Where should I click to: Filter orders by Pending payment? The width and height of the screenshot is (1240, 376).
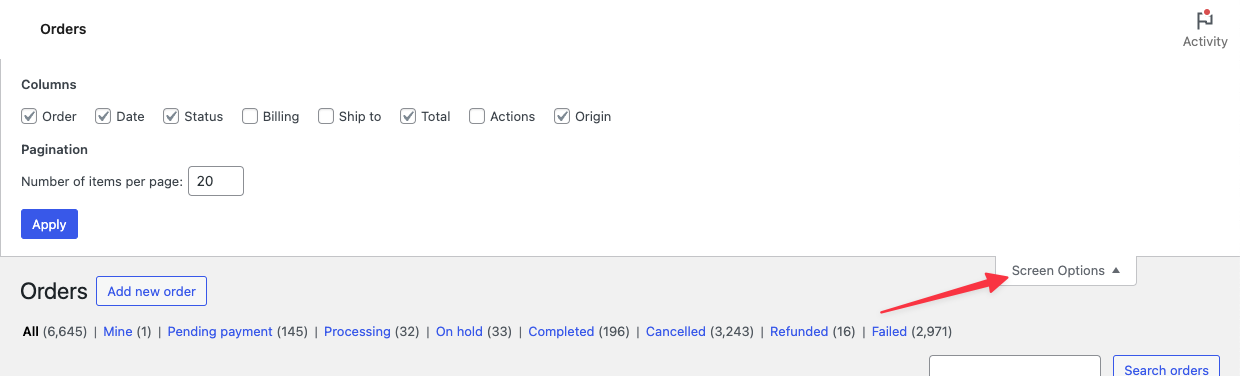pos(220,331)
